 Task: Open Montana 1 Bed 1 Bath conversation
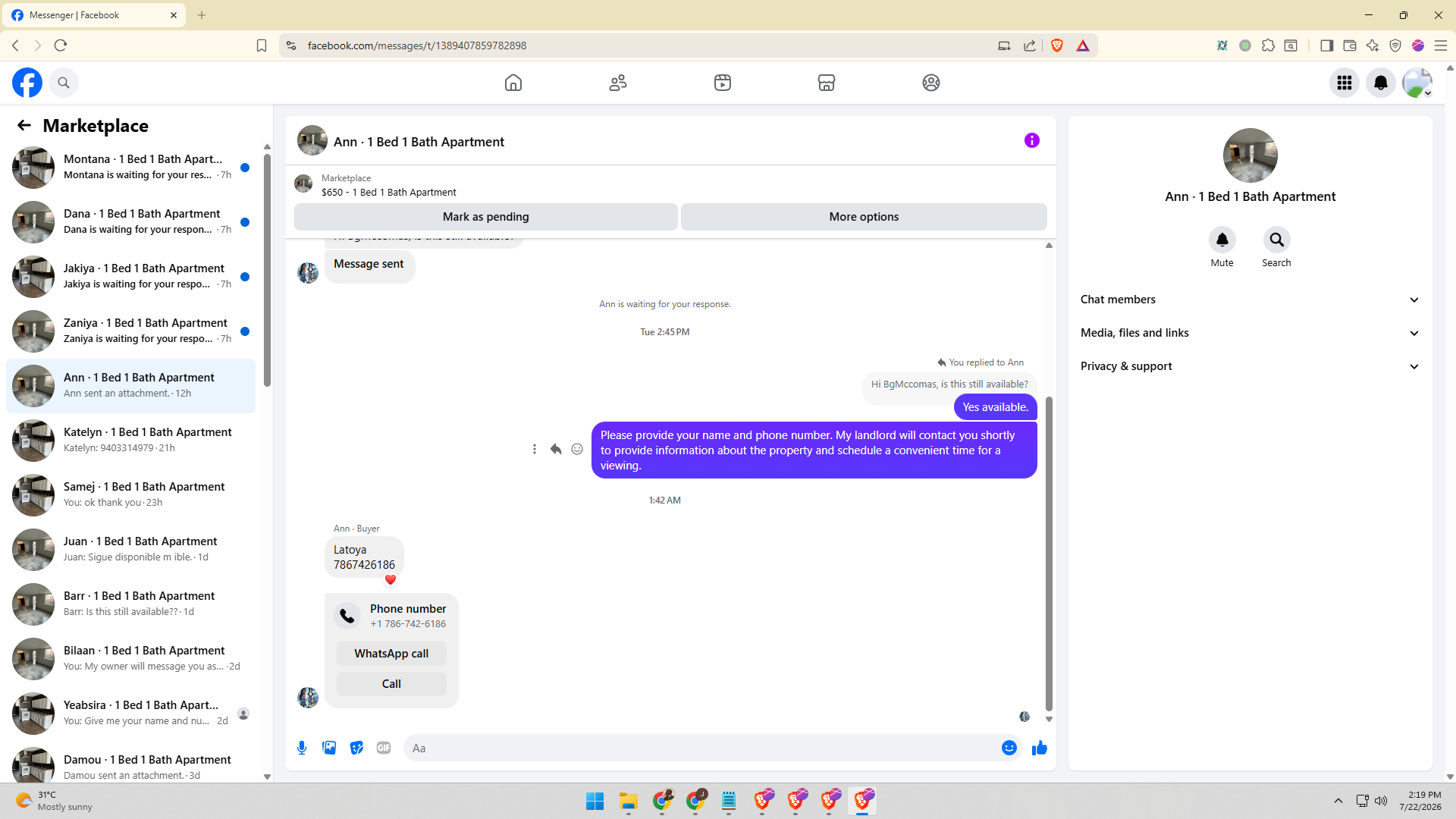coord(131,168)
